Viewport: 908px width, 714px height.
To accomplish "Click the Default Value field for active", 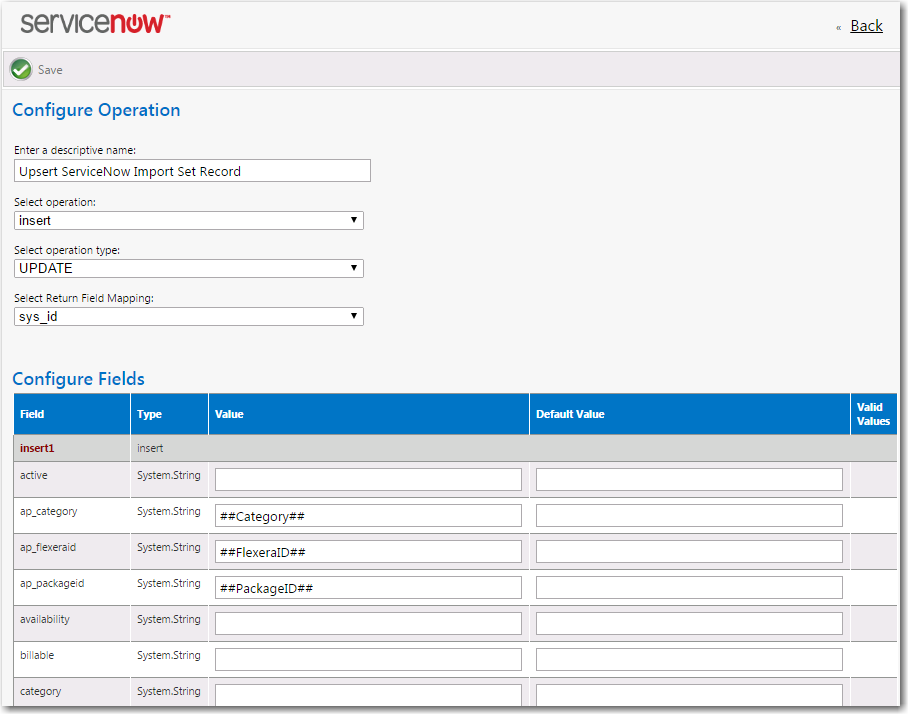I will pyautogui.click(x=689, y=479).
